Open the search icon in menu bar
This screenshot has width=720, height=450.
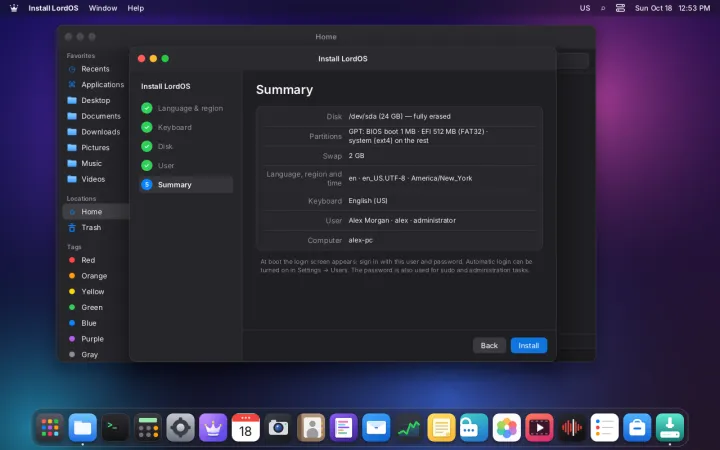click(x=603, y=8)
